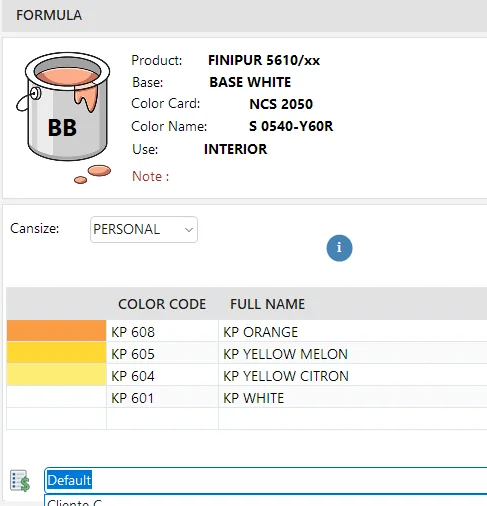Click the S 0540-Y60R color name
The width and height of the screenshot is (487, 506).
pos(291,126)
